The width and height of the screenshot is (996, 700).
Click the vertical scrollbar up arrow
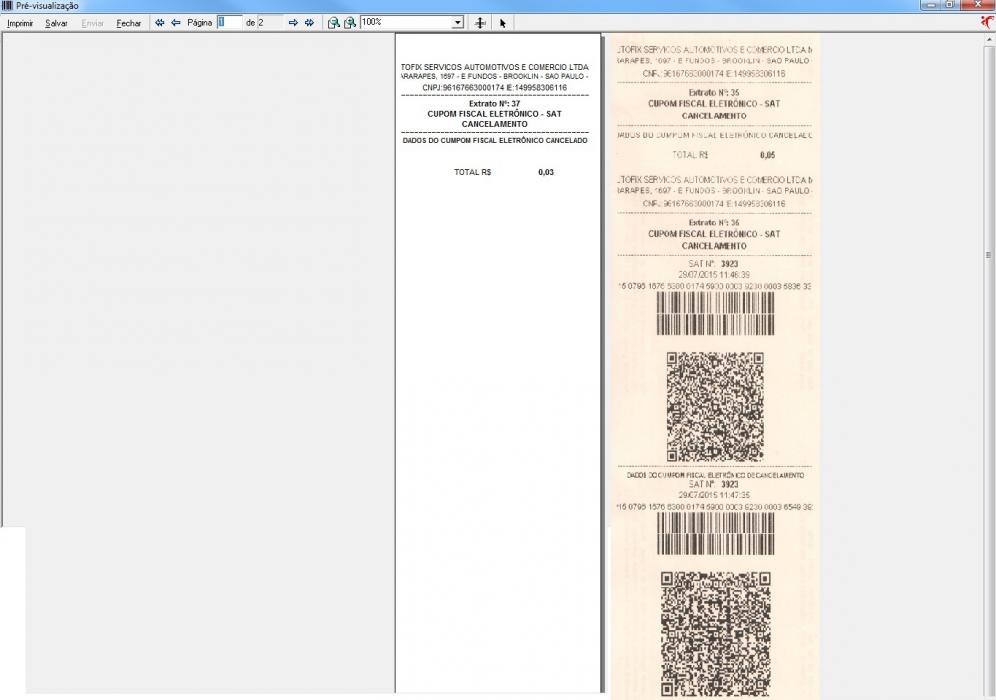[x=989, y=39]
